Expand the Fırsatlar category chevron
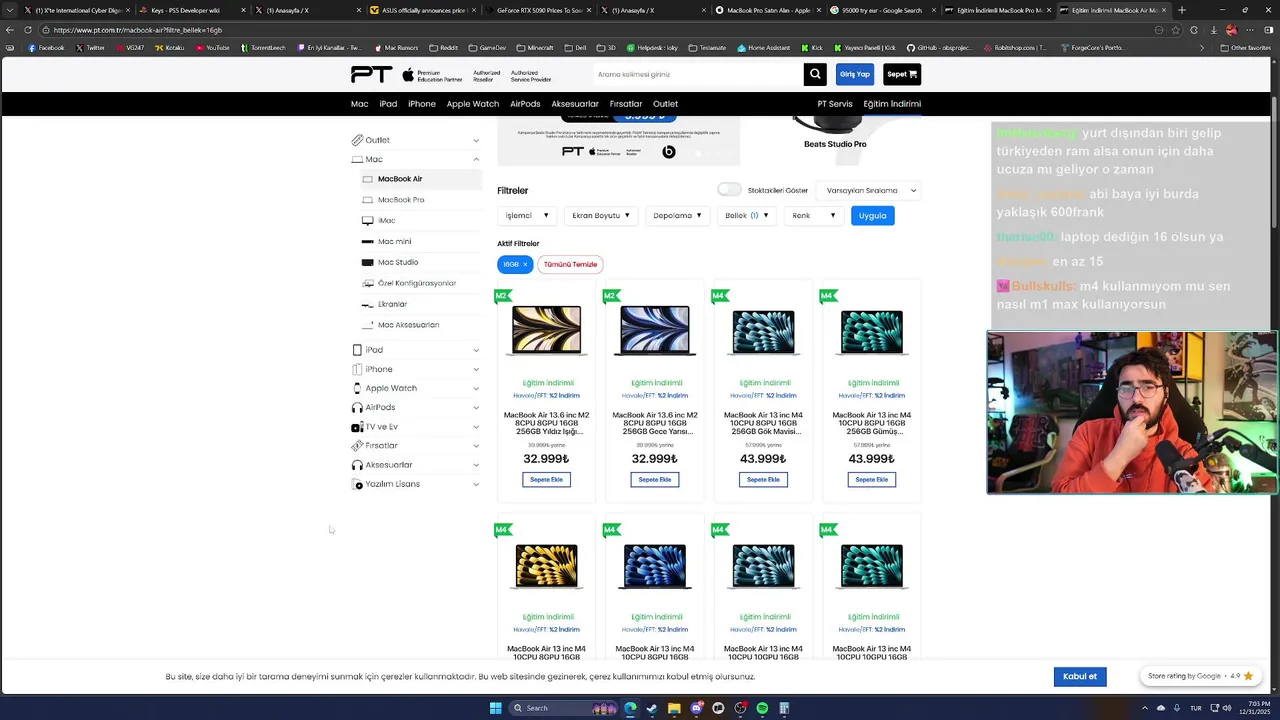The height and width of the screenshot is (720, 1280). (476, 446)
